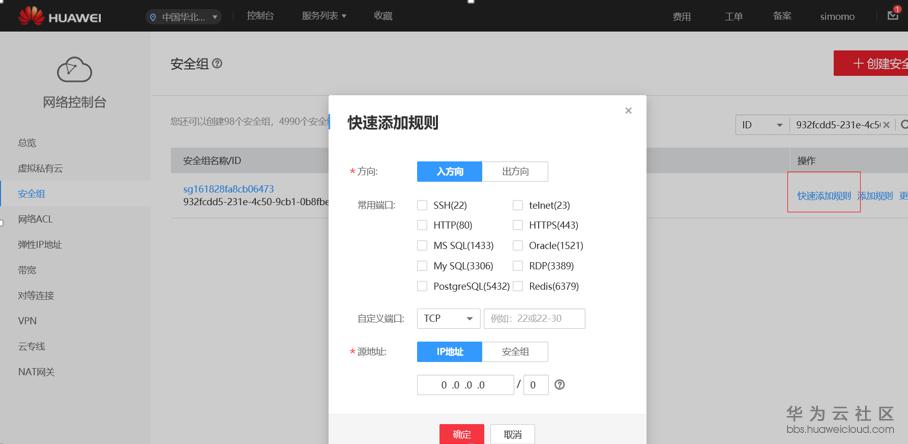
Task: Open the security group help question icon
Action: click(x=217, y=64)
